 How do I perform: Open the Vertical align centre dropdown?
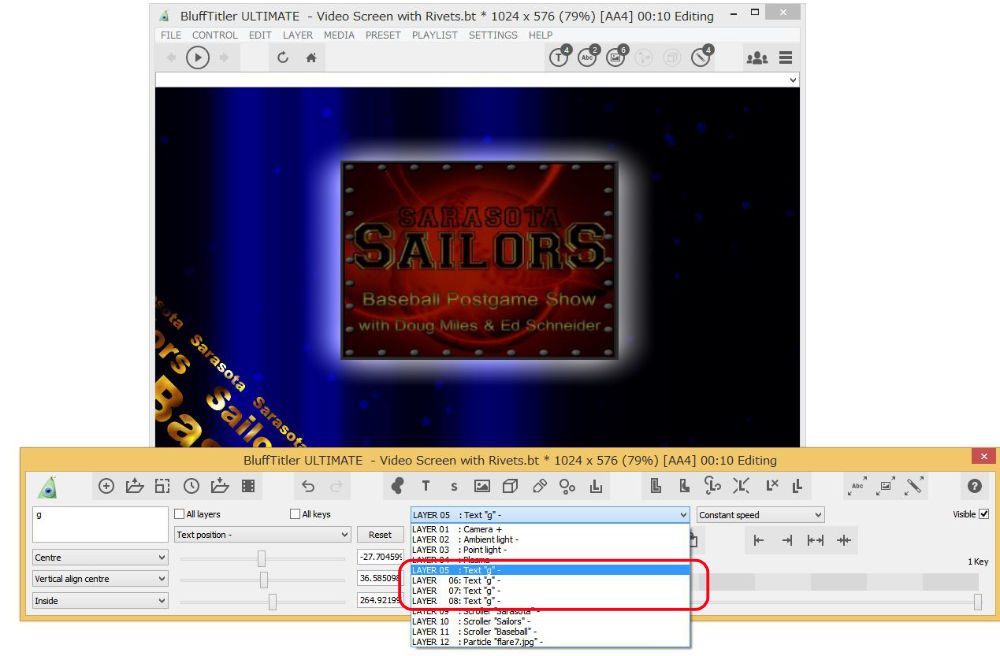click(100, 579)
